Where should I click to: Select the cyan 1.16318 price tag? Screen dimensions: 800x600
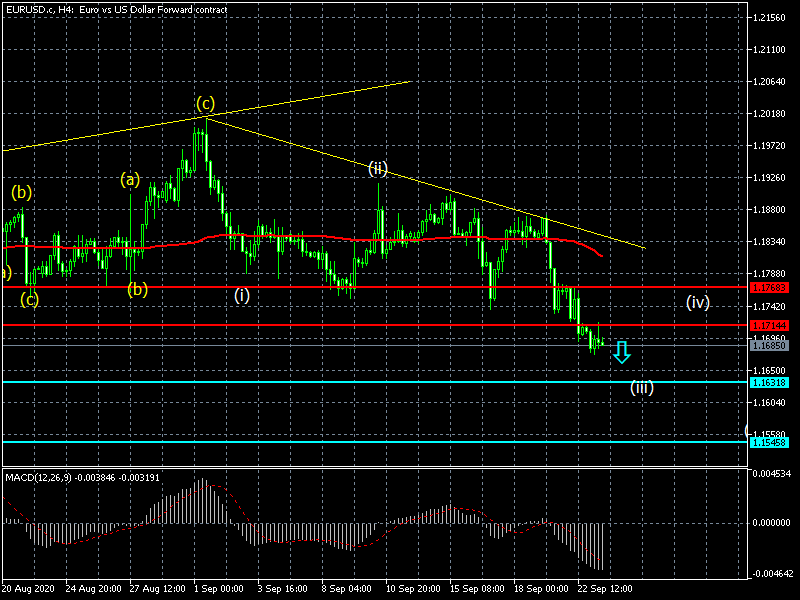pyautogui.click(x=769, y=382)
